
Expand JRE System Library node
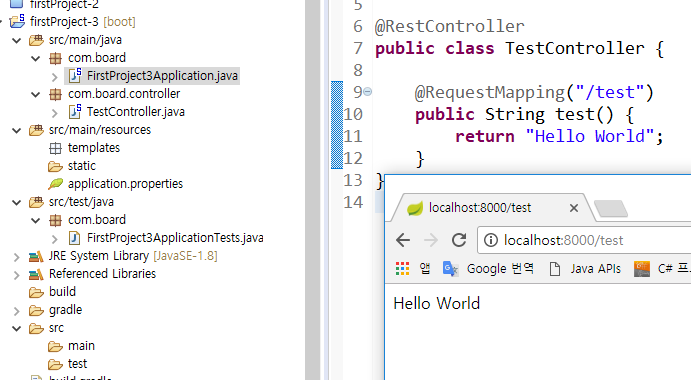[x=17, y=257]
